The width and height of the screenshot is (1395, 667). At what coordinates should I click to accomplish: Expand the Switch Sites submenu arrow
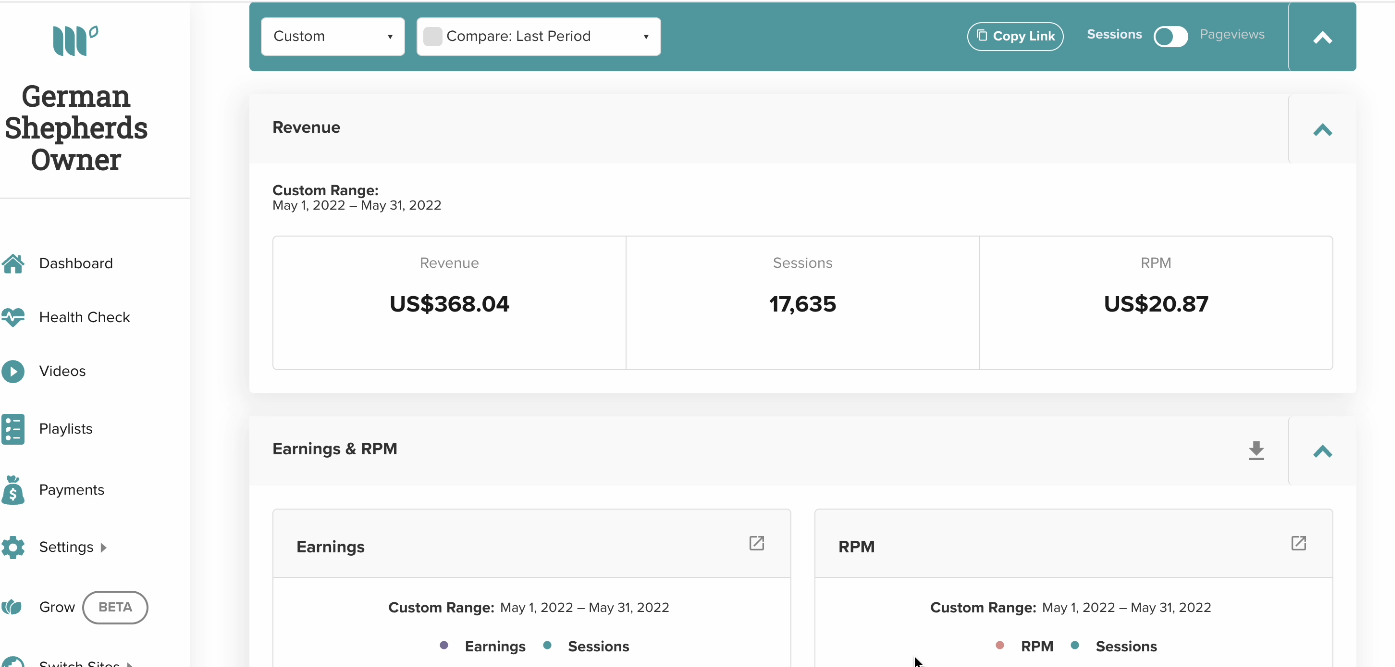129,663
